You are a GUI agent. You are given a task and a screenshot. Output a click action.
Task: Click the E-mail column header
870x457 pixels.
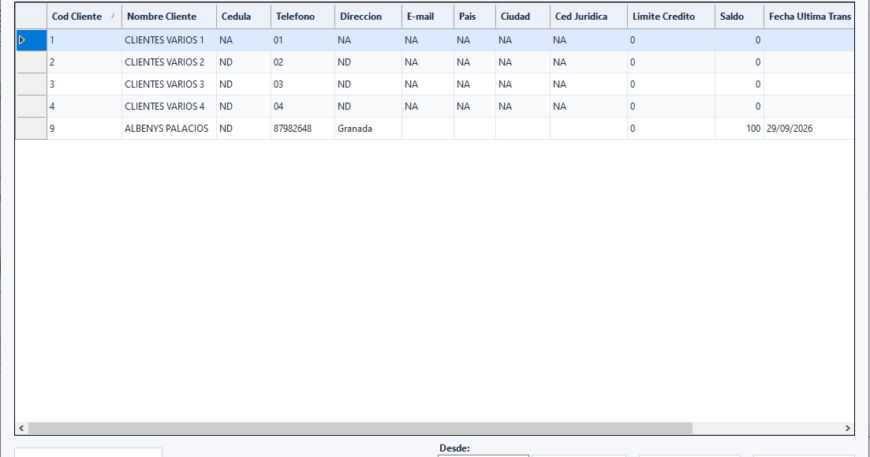428,17
